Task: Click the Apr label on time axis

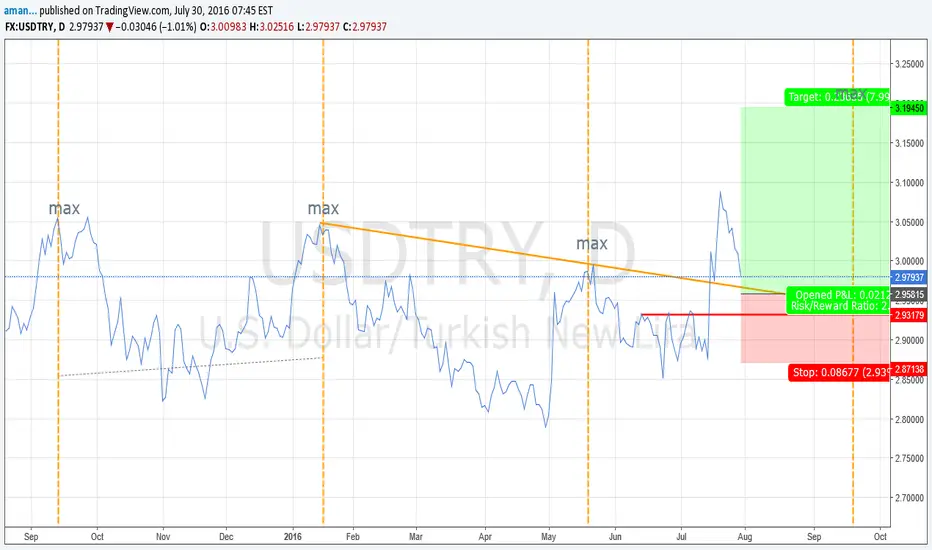Action: pyautogui.click(x=485, y=536)
